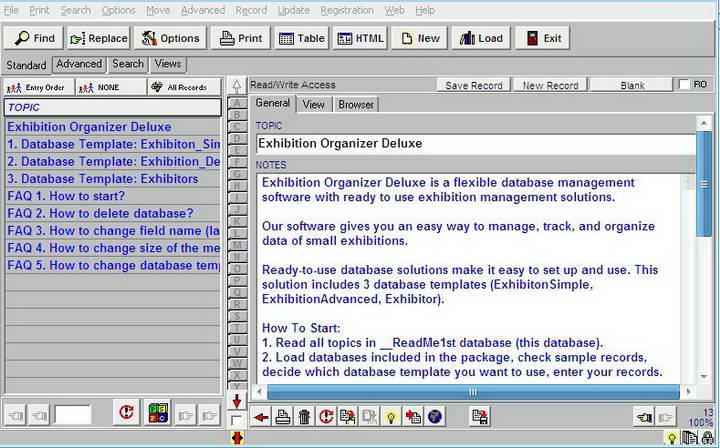This screenshot has height=448, width=720.
Task: Click the printer icon in record toolbar
Action: click(x=283, y=417)
